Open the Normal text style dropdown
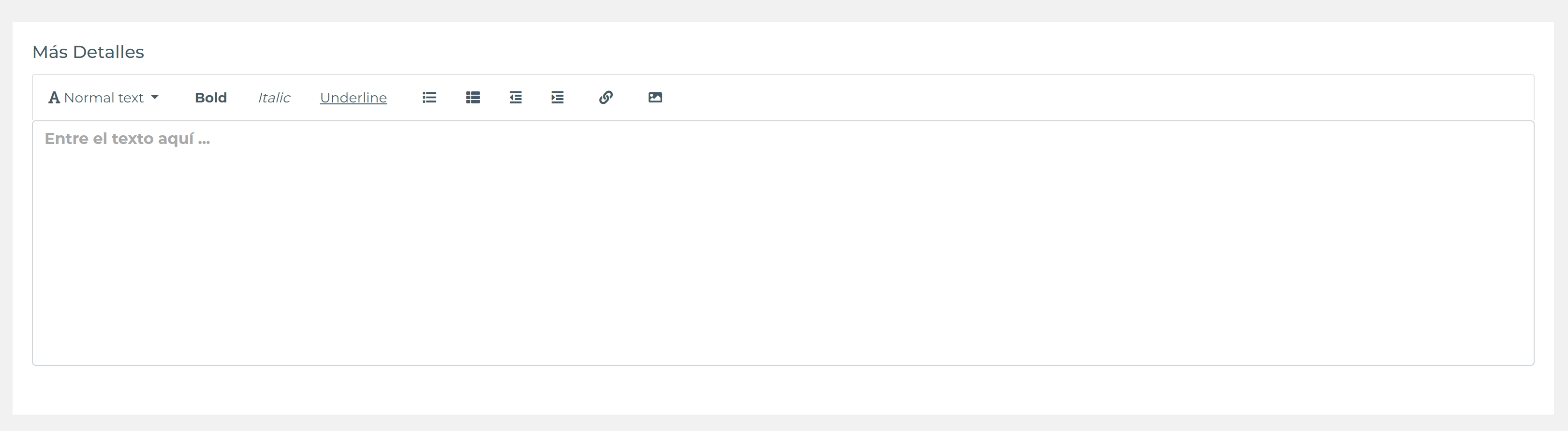This screenshot has width=1568, height=431. pos(104,97)
